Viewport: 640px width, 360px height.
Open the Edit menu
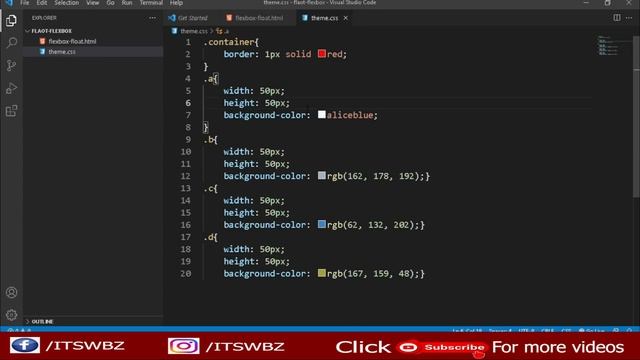[42, 3]
